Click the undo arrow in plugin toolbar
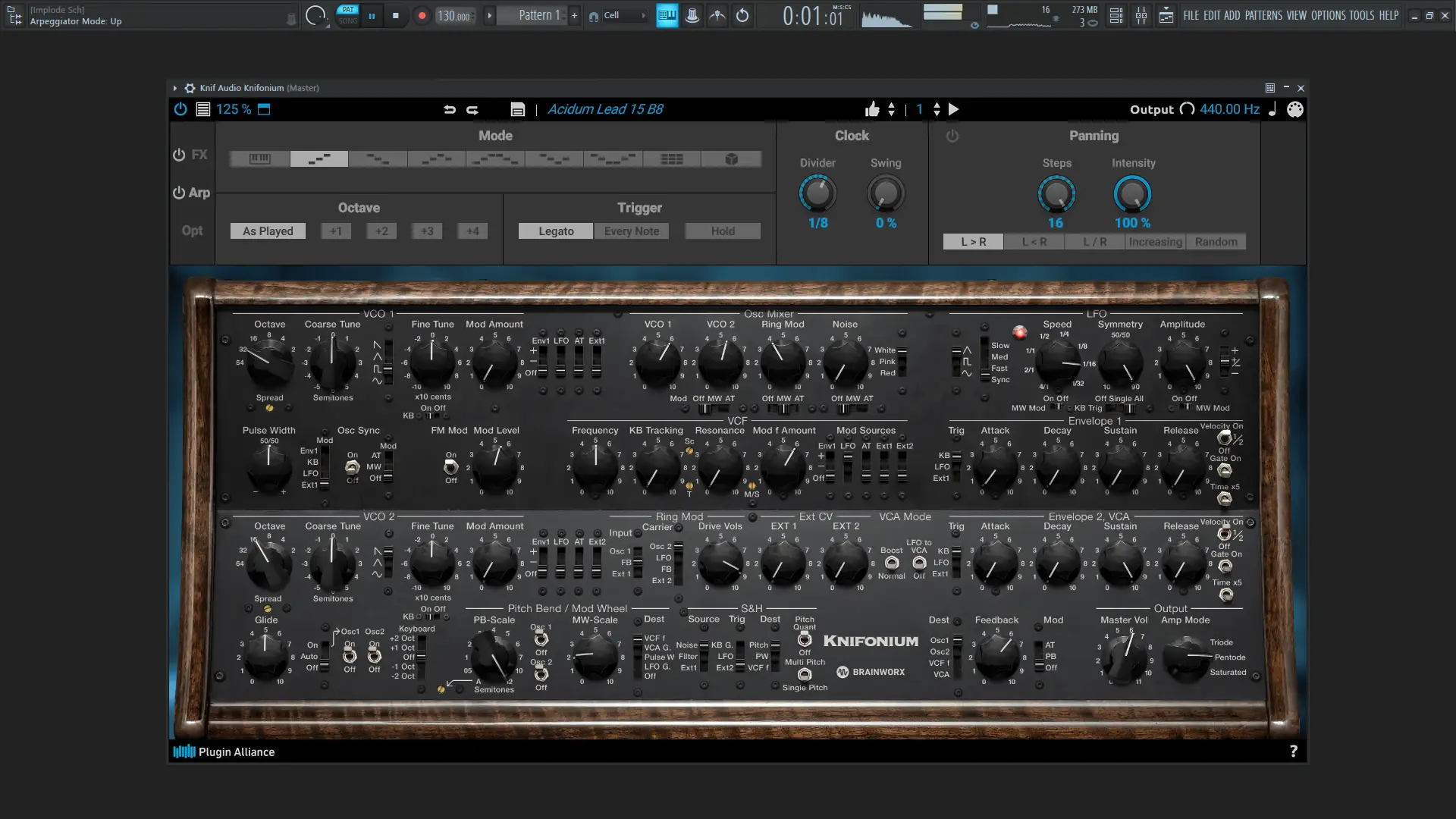The height and width of the screenshot is (819, 1456). (x=450, y=109)
